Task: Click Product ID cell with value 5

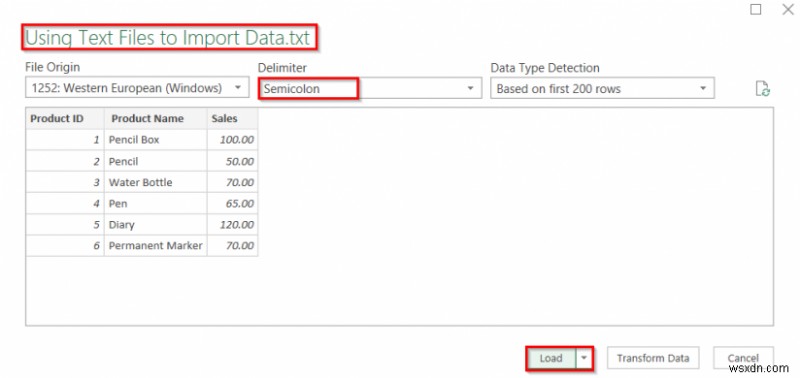Action: point(65,224)
